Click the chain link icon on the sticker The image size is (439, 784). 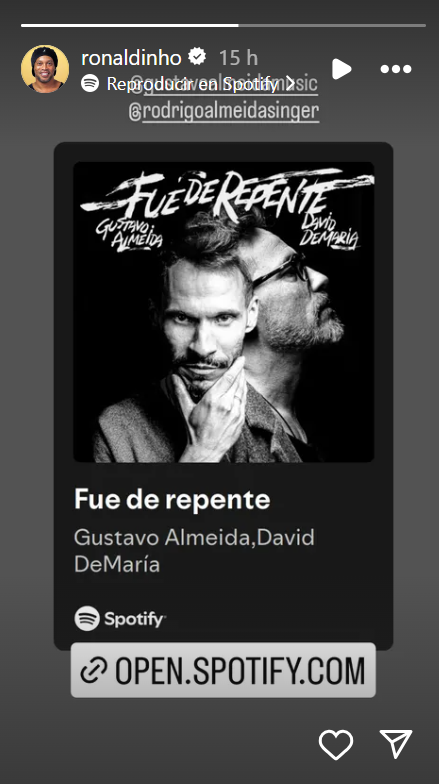(94, 670)
